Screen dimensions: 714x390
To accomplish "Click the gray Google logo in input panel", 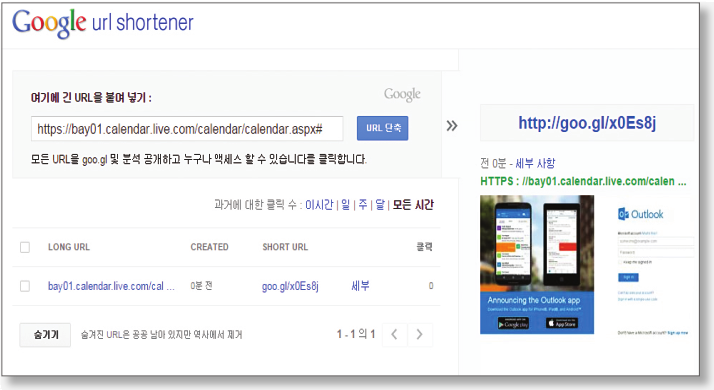I will (x=402, y=94).
